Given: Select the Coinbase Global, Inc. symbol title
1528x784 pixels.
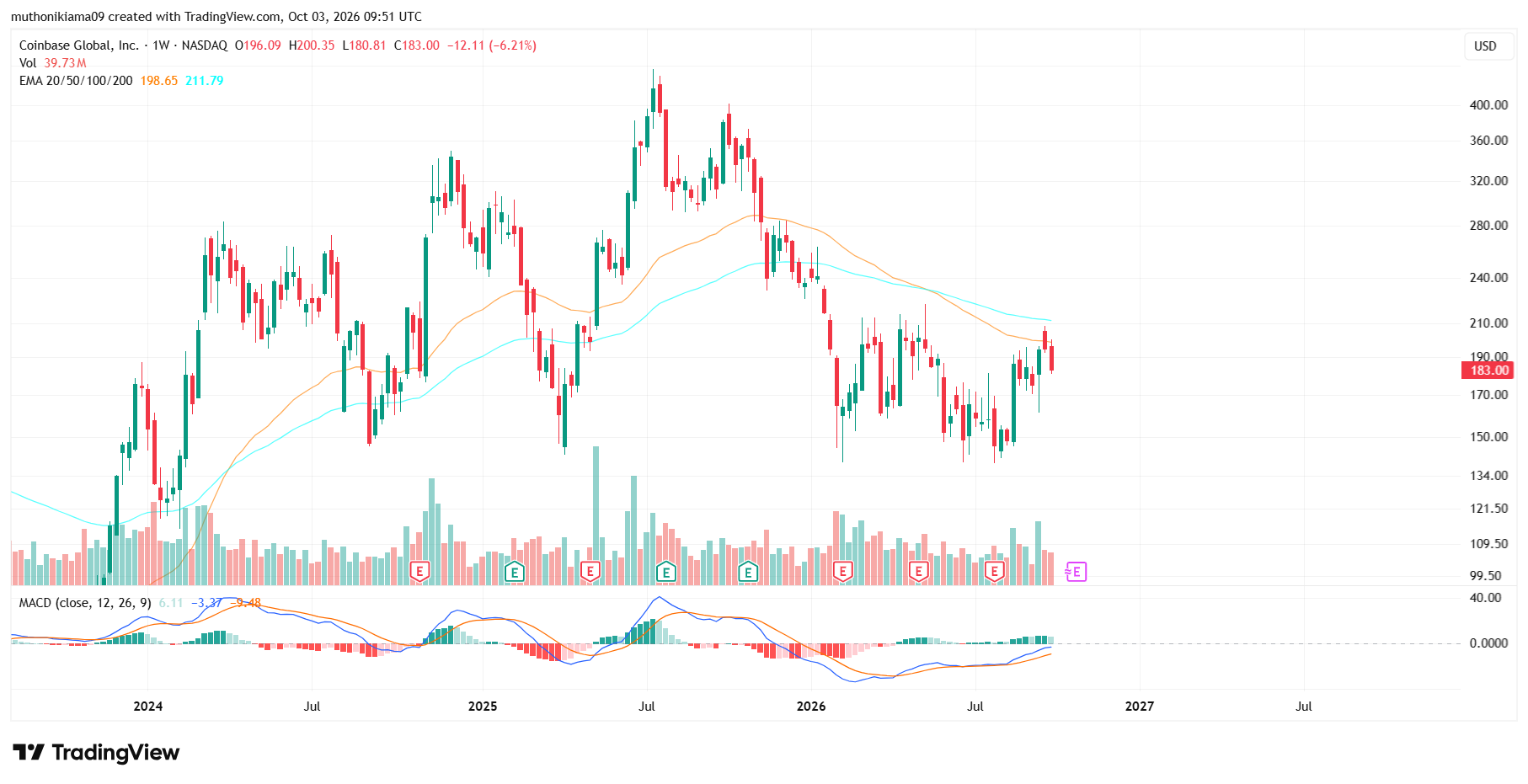Looking at the screenshot, I should point(79,45).
